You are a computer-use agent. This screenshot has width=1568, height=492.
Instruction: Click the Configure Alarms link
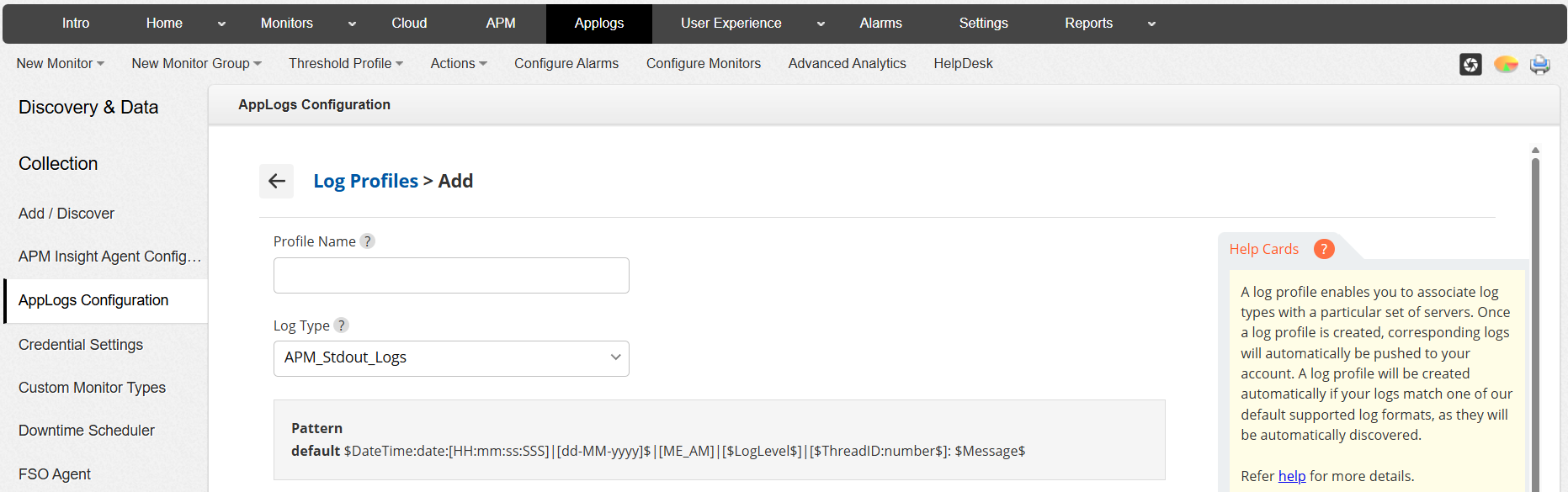(x=566, y=64)
